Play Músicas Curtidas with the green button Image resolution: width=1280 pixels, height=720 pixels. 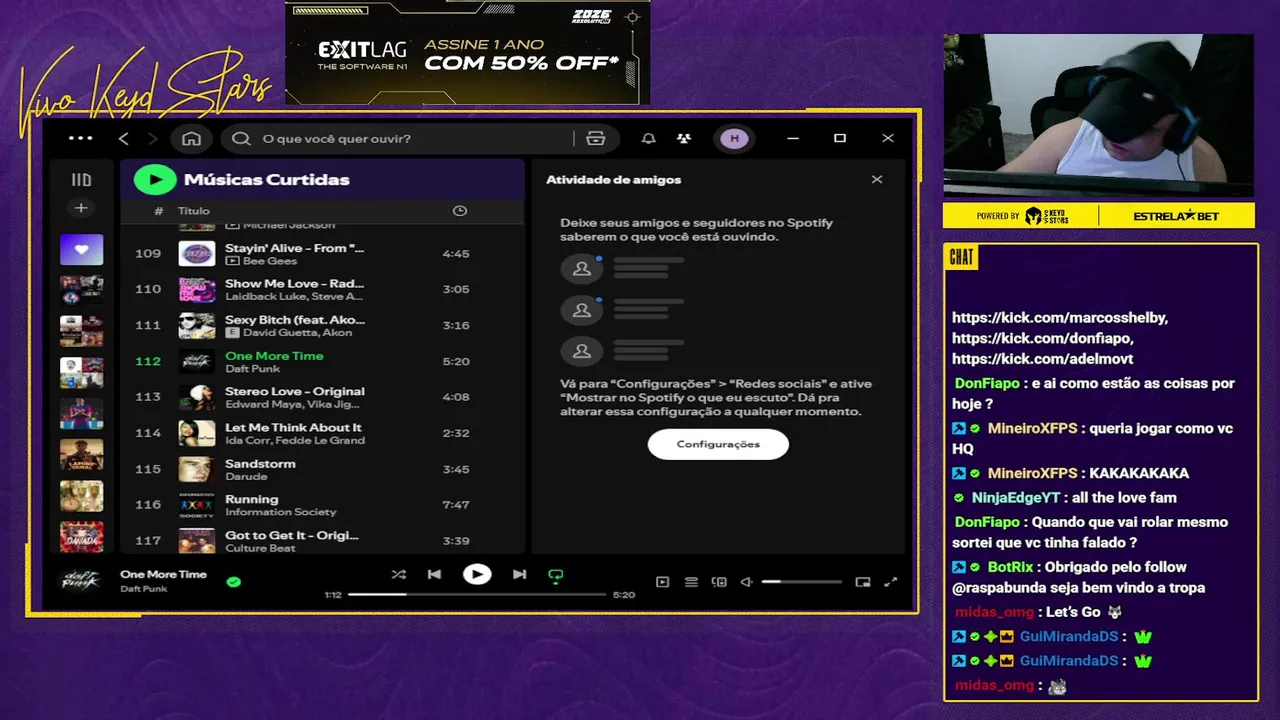click(155, 180)
